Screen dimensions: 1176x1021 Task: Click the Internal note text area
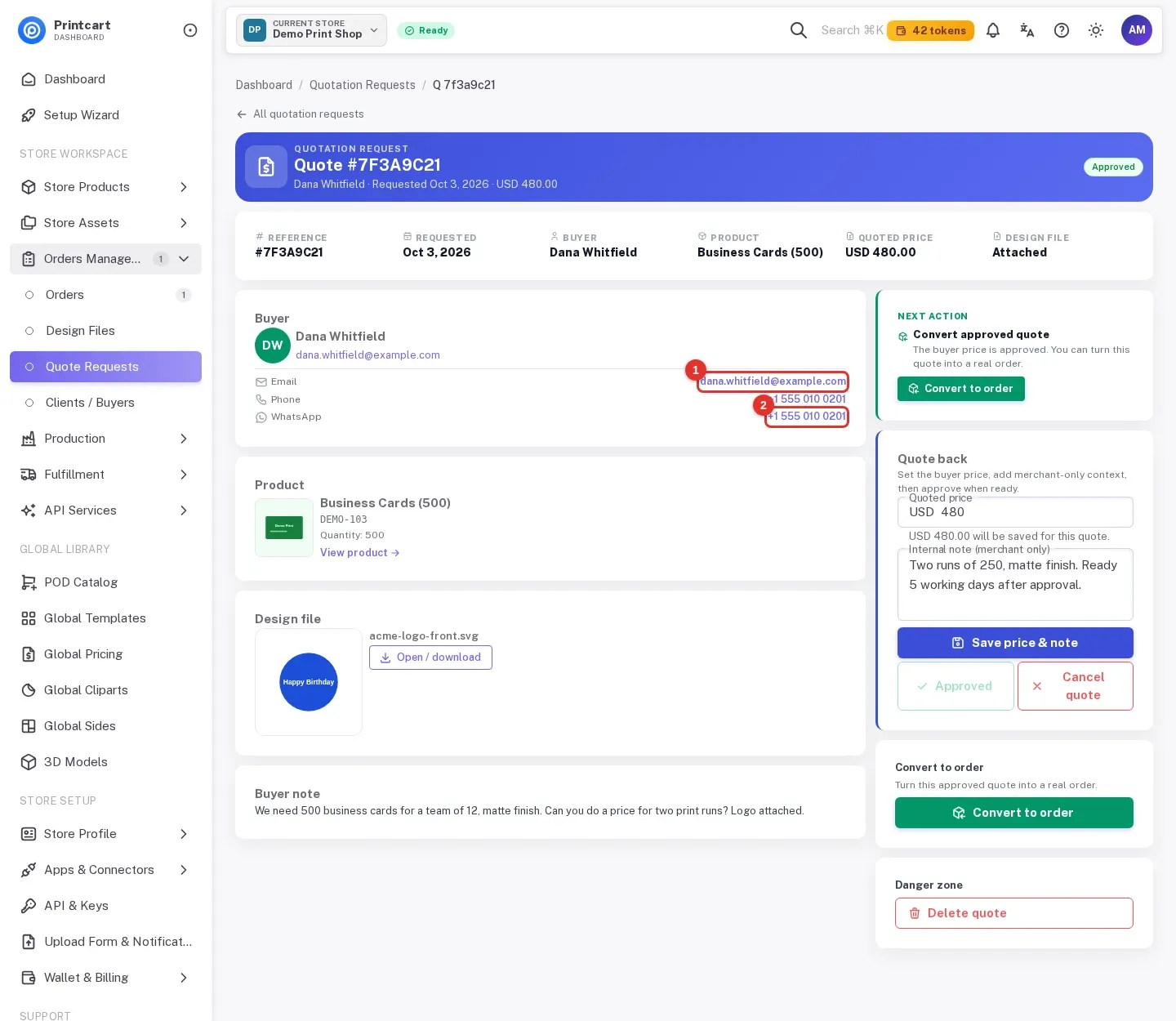(x=1015, y=585)
